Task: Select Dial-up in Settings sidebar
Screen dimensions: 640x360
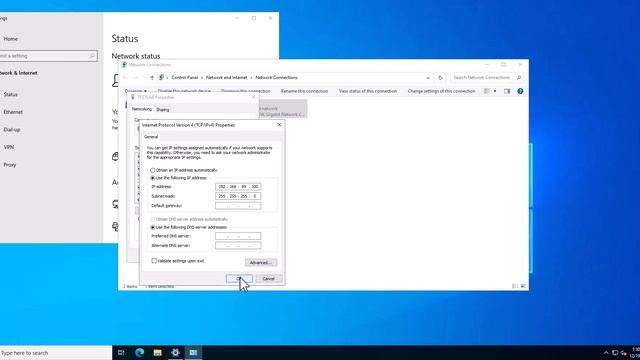Action: tap(12, 129)
